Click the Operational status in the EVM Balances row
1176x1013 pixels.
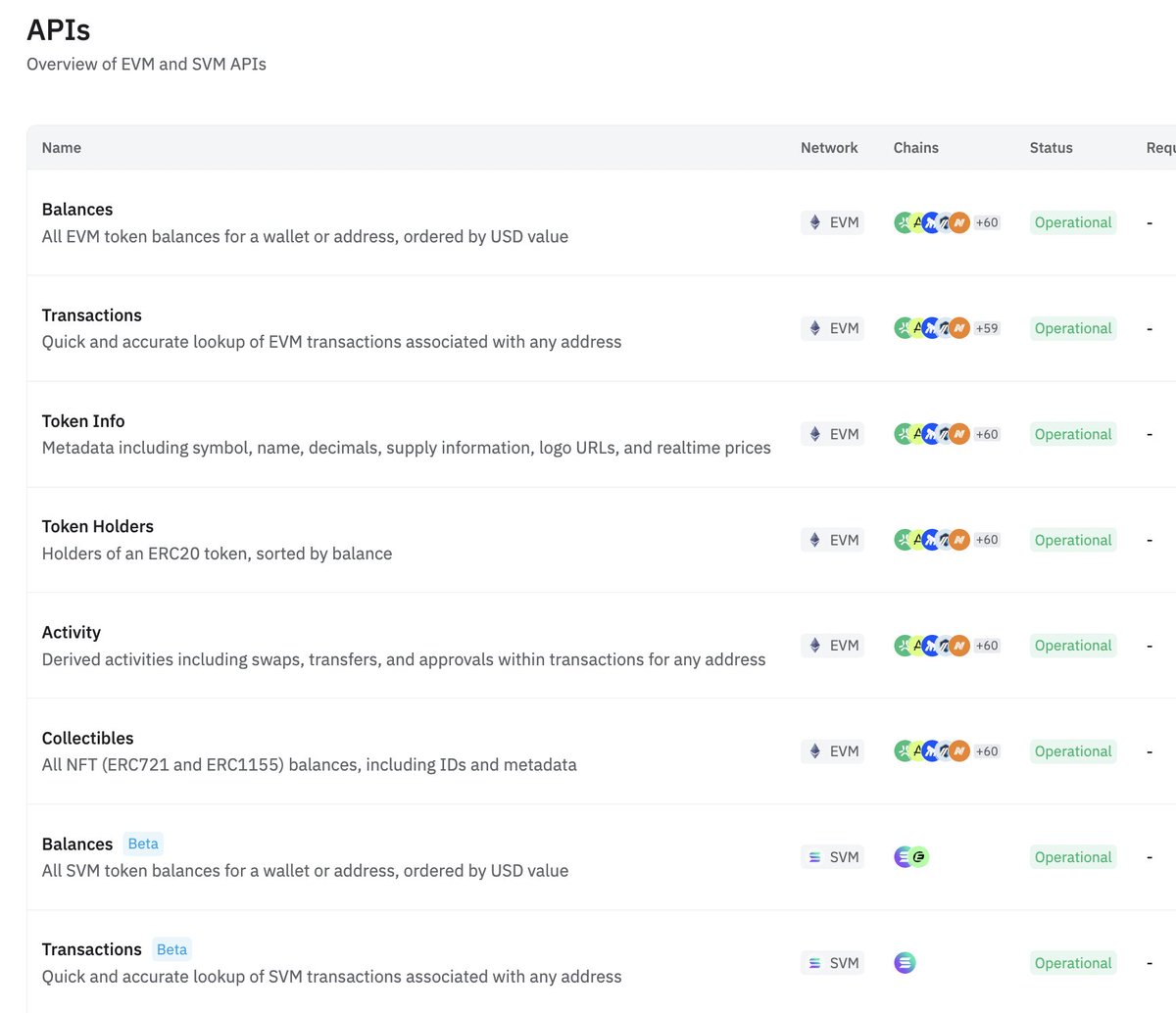pyautogui.click(x=1073, y=222)
